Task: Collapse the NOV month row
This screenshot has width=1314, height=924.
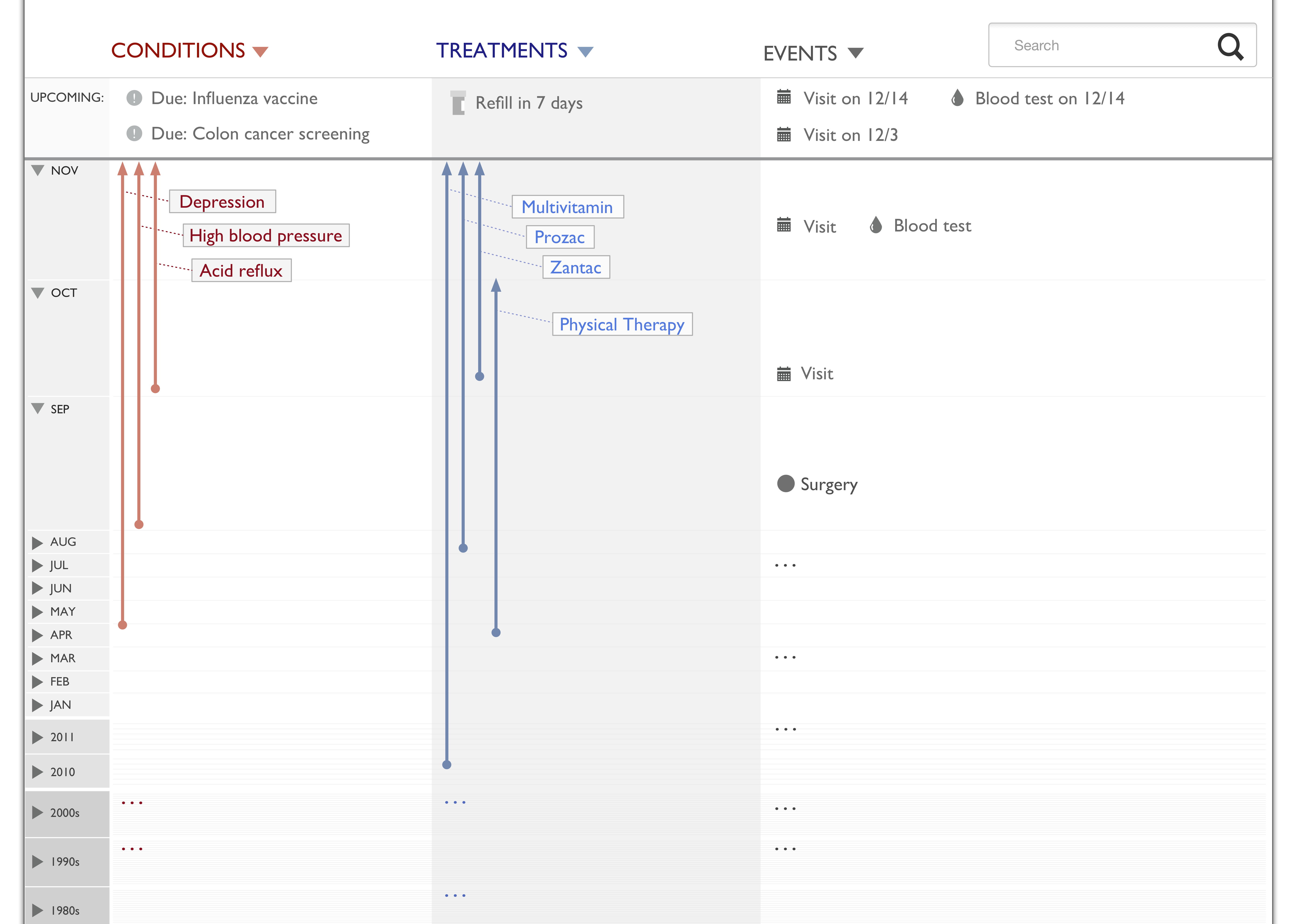Action: (38, 170)
